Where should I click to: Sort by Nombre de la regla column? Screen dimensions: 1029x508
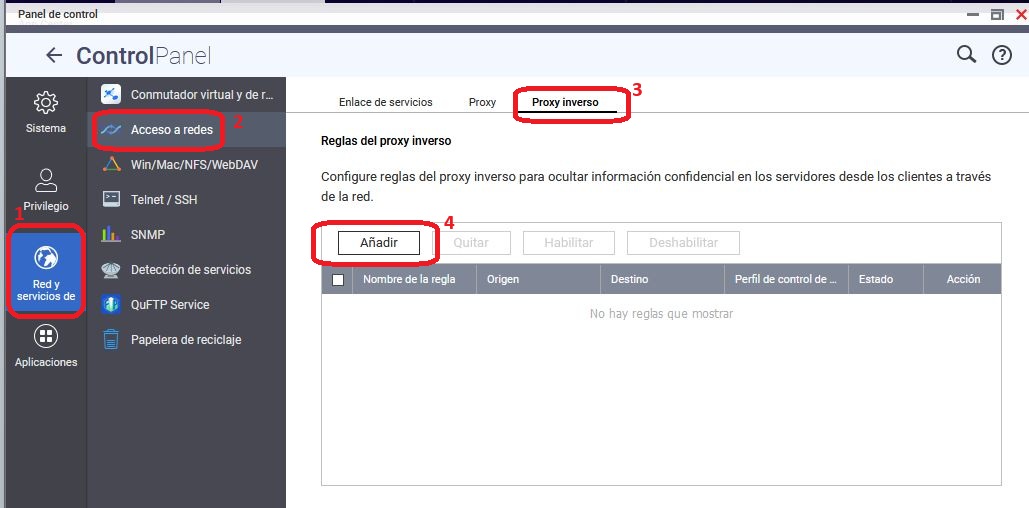[409, 279]
